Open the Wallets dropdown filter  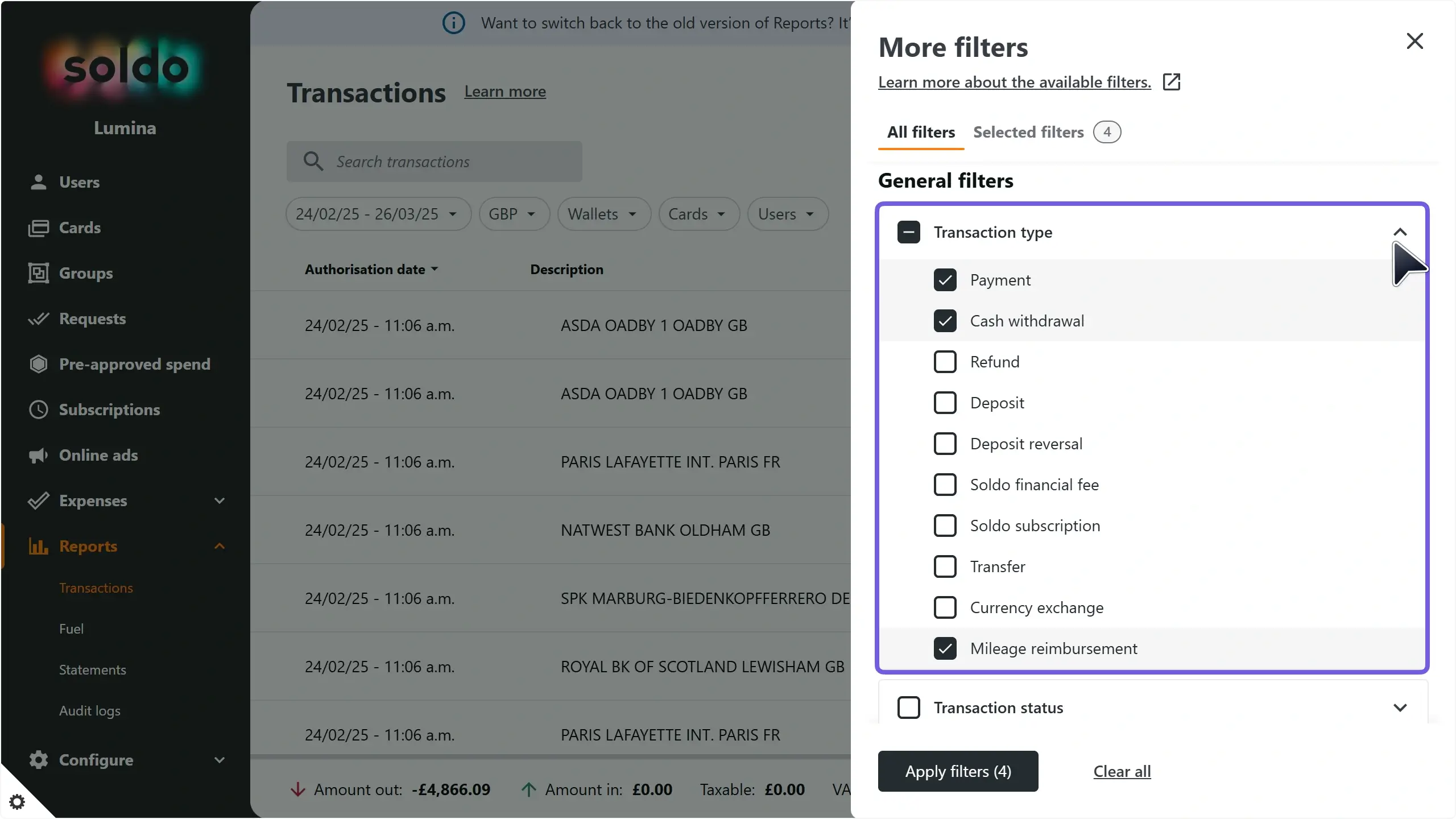coord(603,214)
